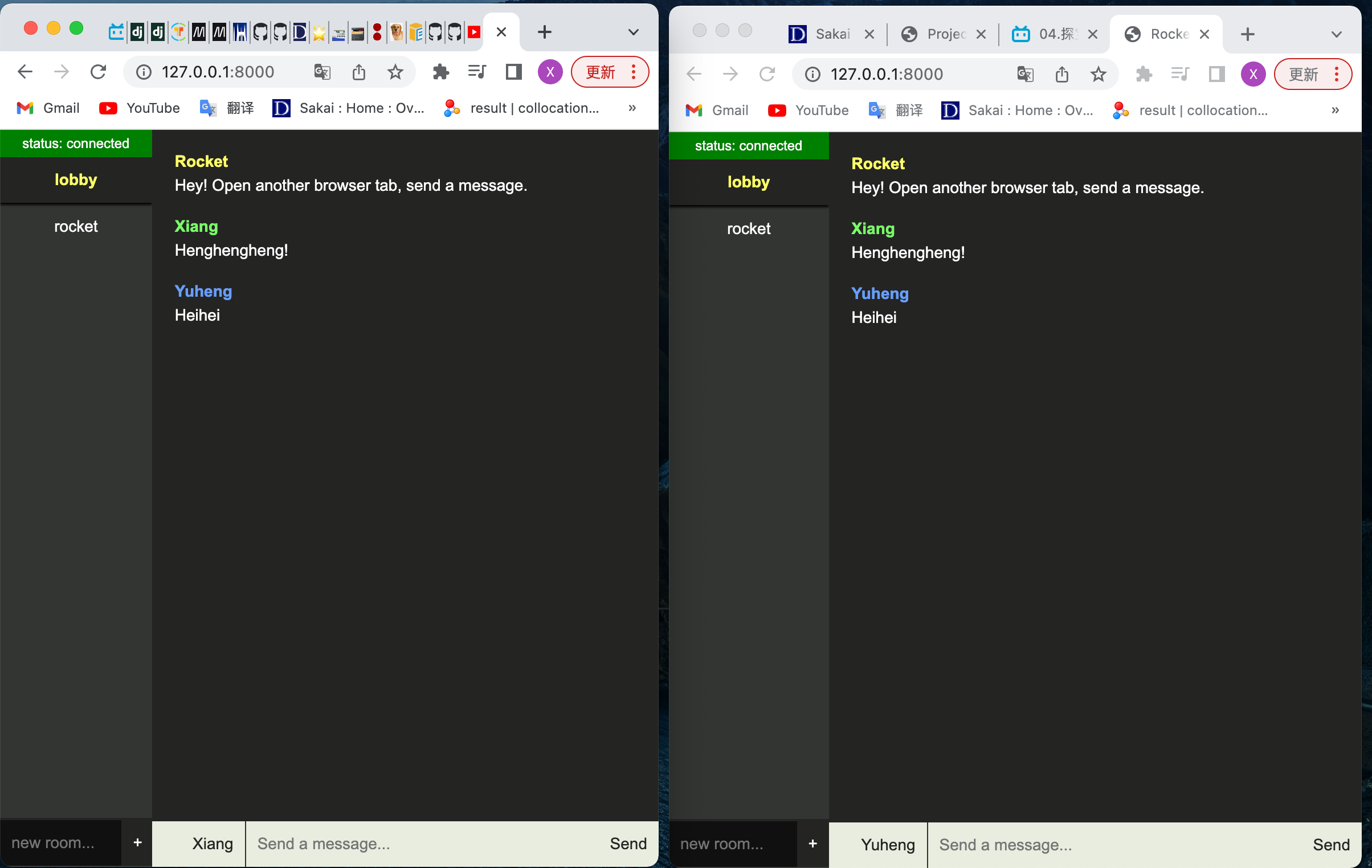Open the extensions puzzle-piece icon
Image resolution: width=1372 pixels, height=868 pixels.
click(x=440, y=72)
